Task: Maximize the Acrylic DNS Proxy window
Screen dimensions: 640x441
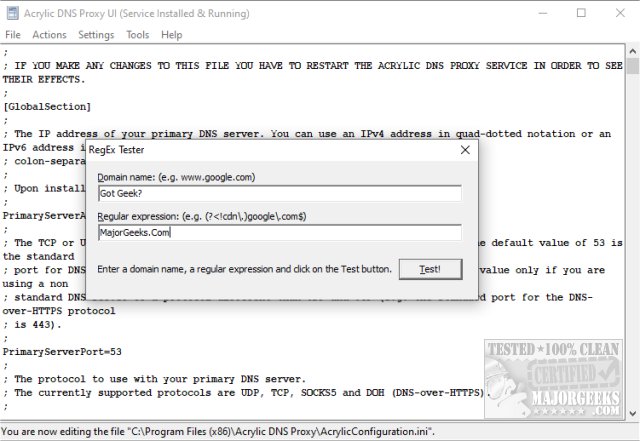Action: 581,13
